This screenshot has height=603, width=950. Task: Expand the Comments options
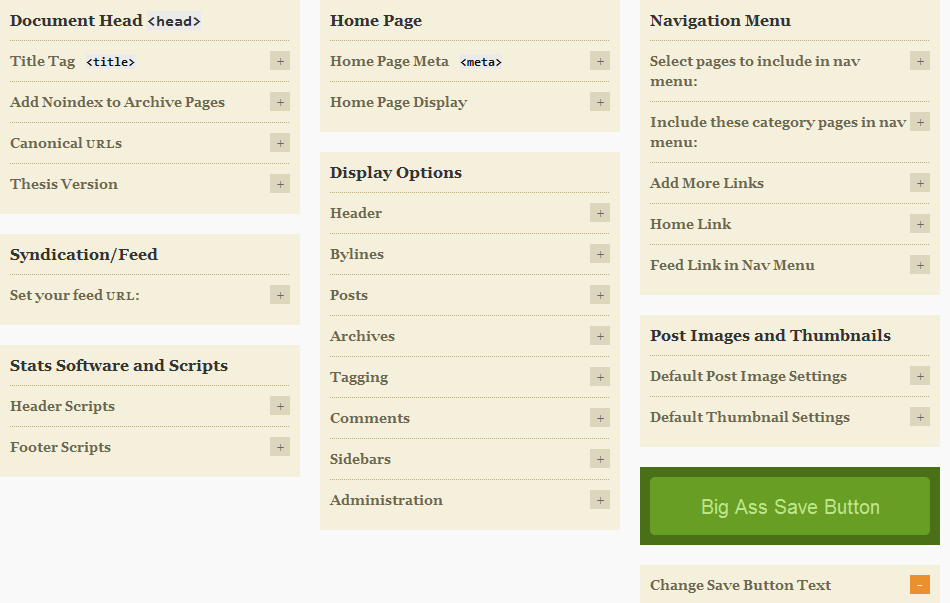point(600,418)
